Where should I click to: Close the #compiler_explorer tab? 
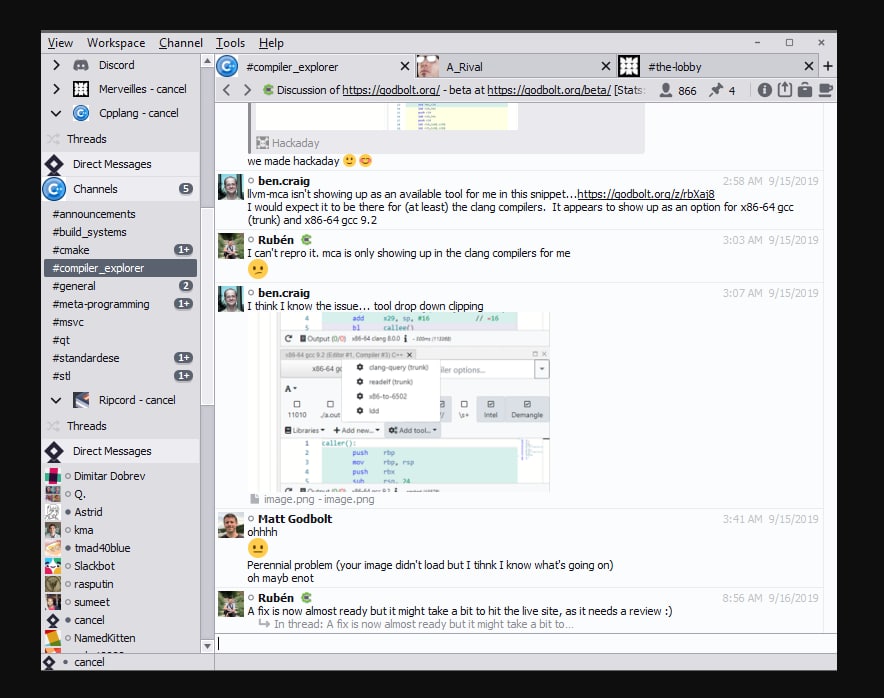pyautogui.click(x=405, y=66)
